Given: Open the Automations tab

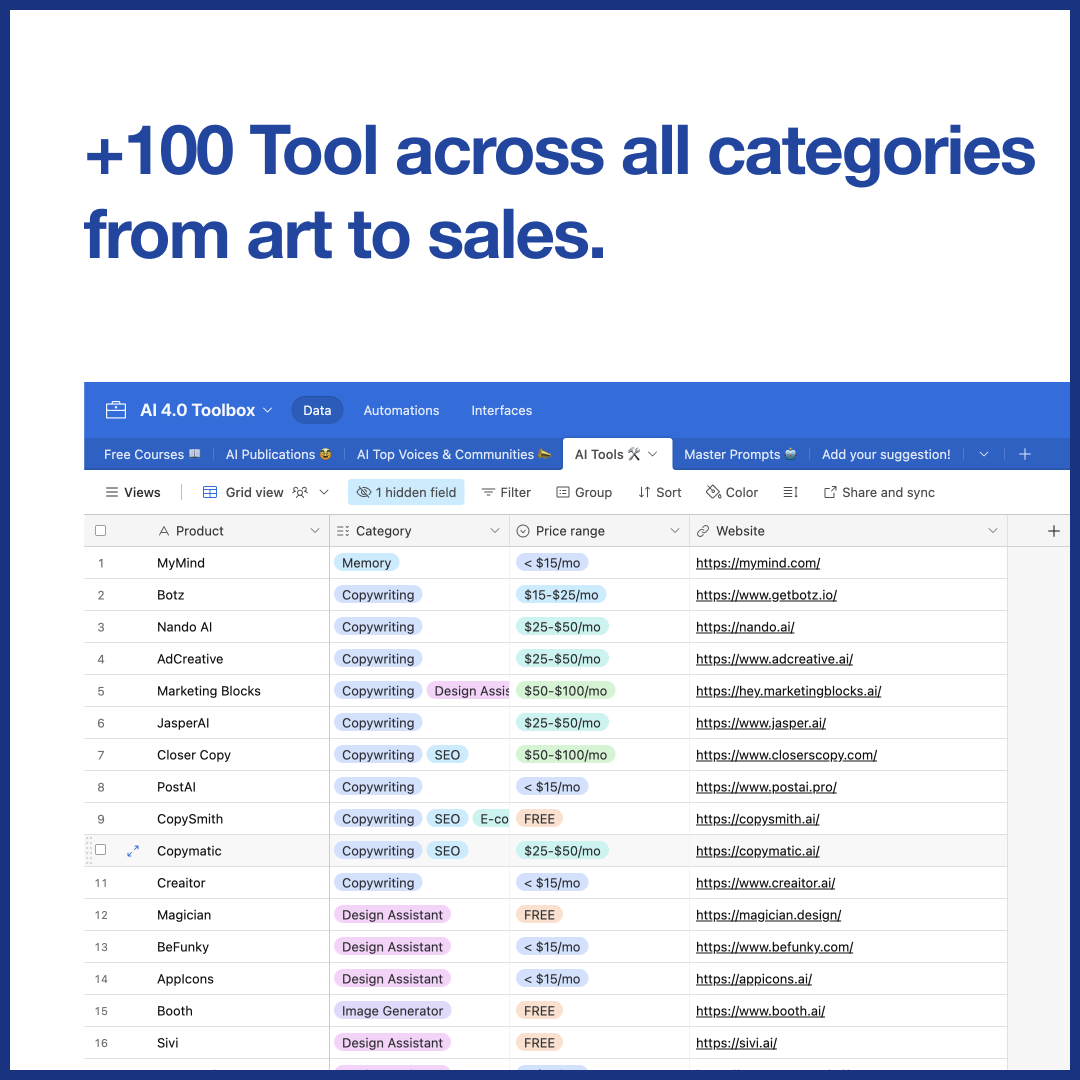Looking at the screenshot, I should (x=401, y=411).
